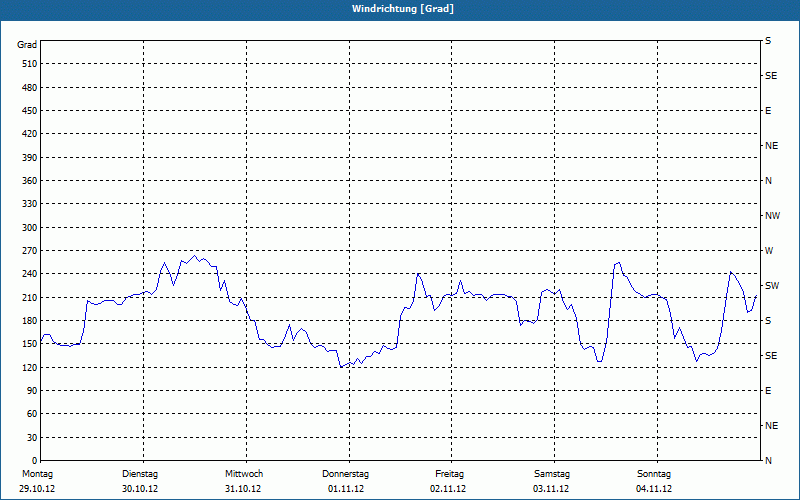Select the date '01.11.12'
This screenshot has width=800, height=500.
pyautogui.click(x=346, y=489)
